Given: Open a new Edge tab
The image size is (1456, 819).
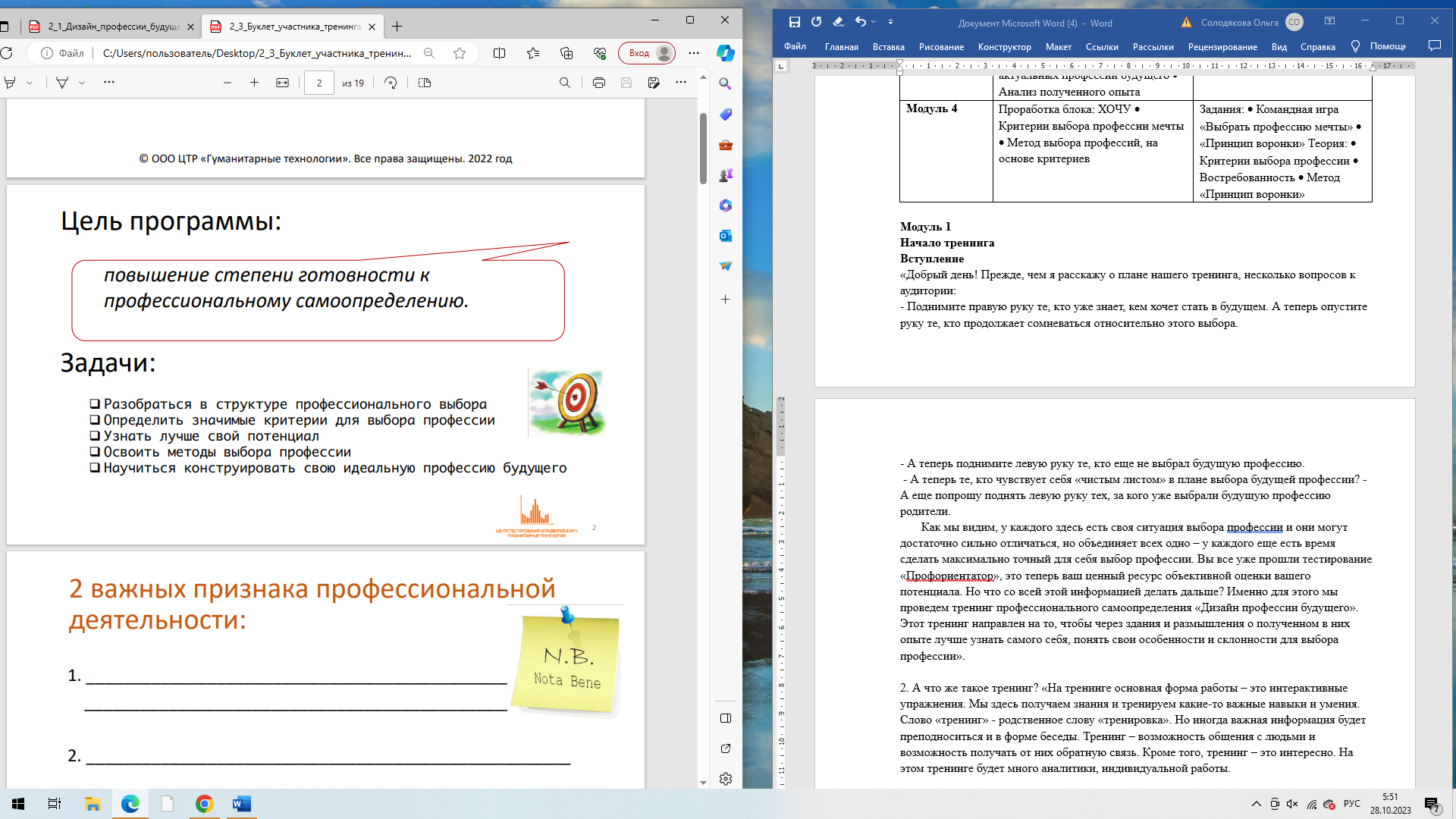Looking at the screenshot, I should 397,27.
